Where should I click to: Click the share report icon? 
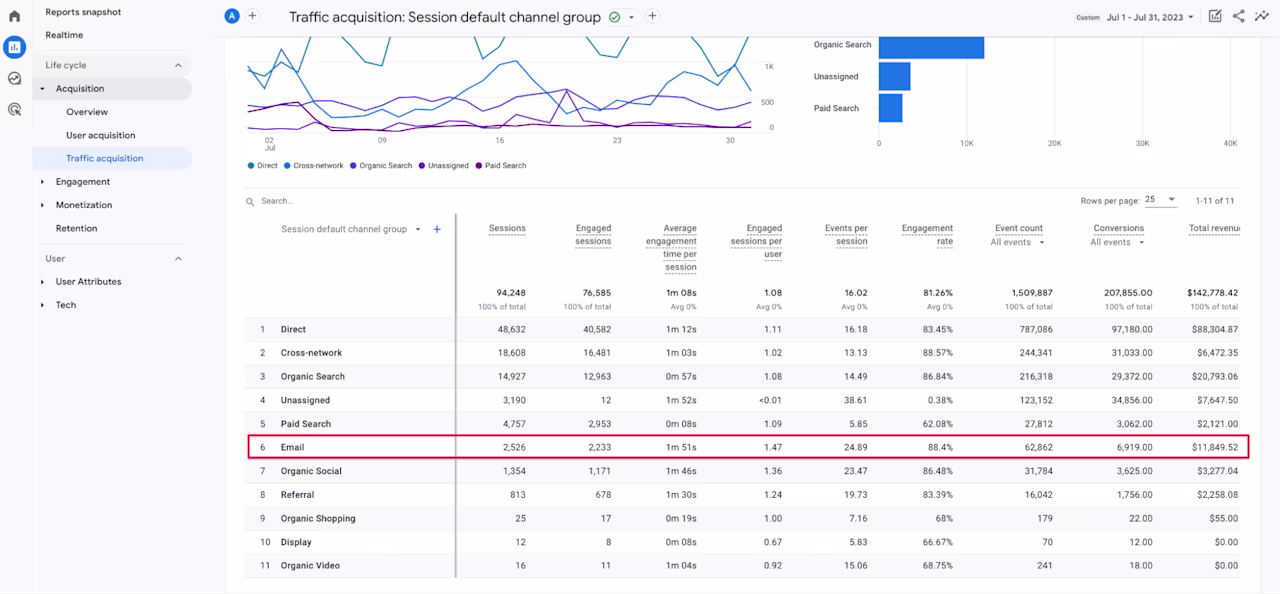click(1239, 16)
